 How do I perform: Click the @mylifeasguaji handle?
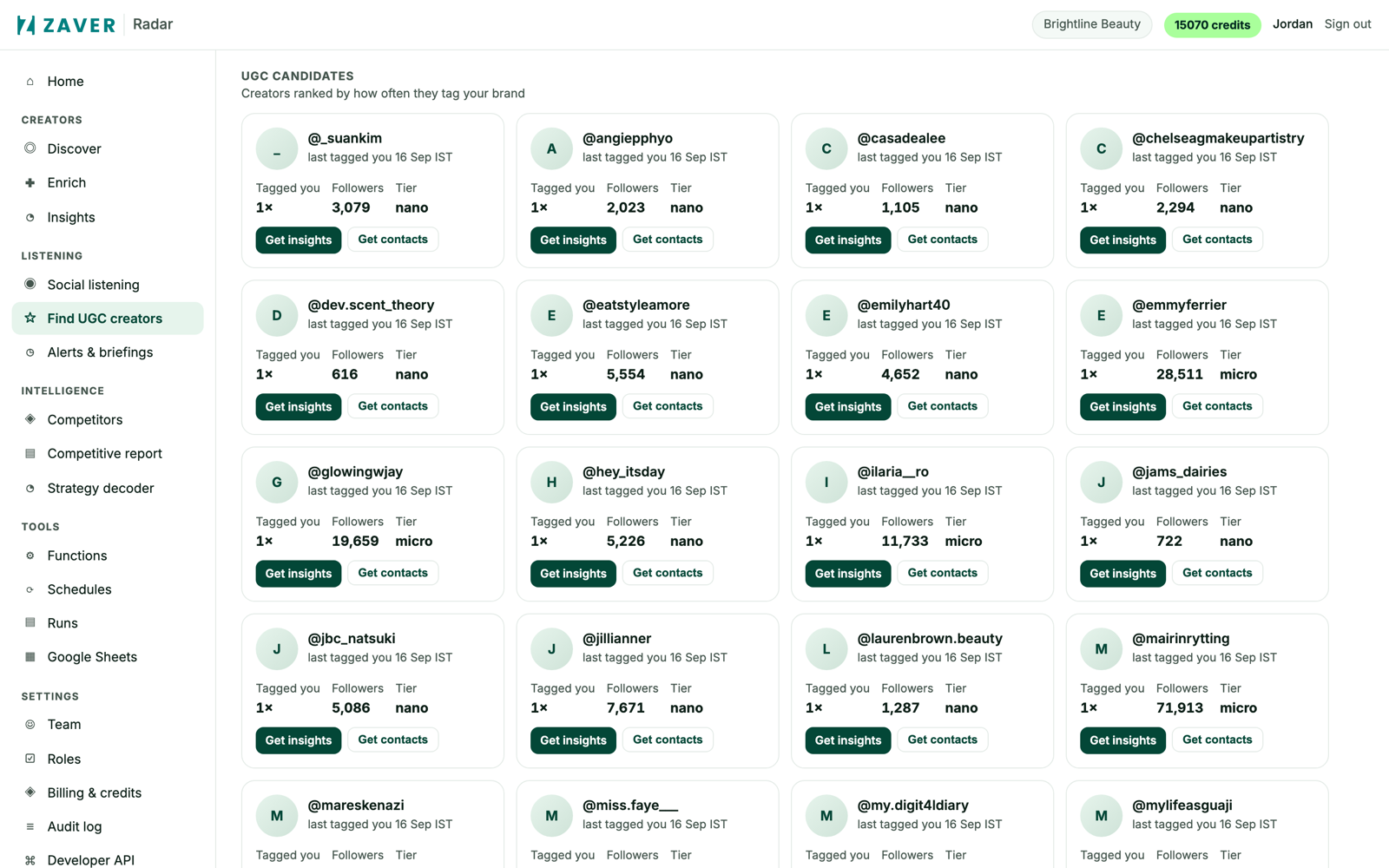pos(1182,806)
